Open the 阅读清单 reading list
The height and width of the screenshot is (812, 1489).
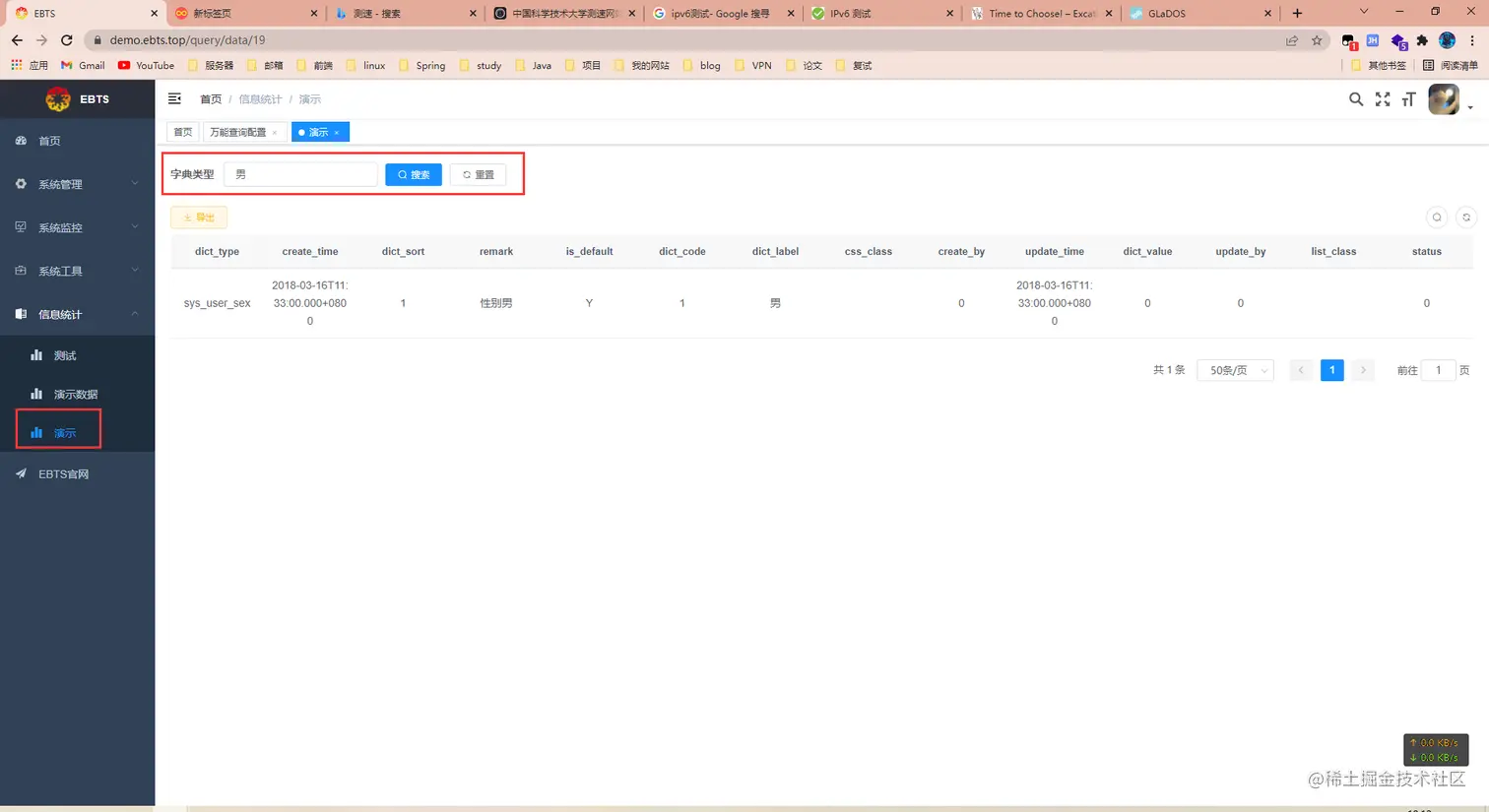(x=1451, y=66)
